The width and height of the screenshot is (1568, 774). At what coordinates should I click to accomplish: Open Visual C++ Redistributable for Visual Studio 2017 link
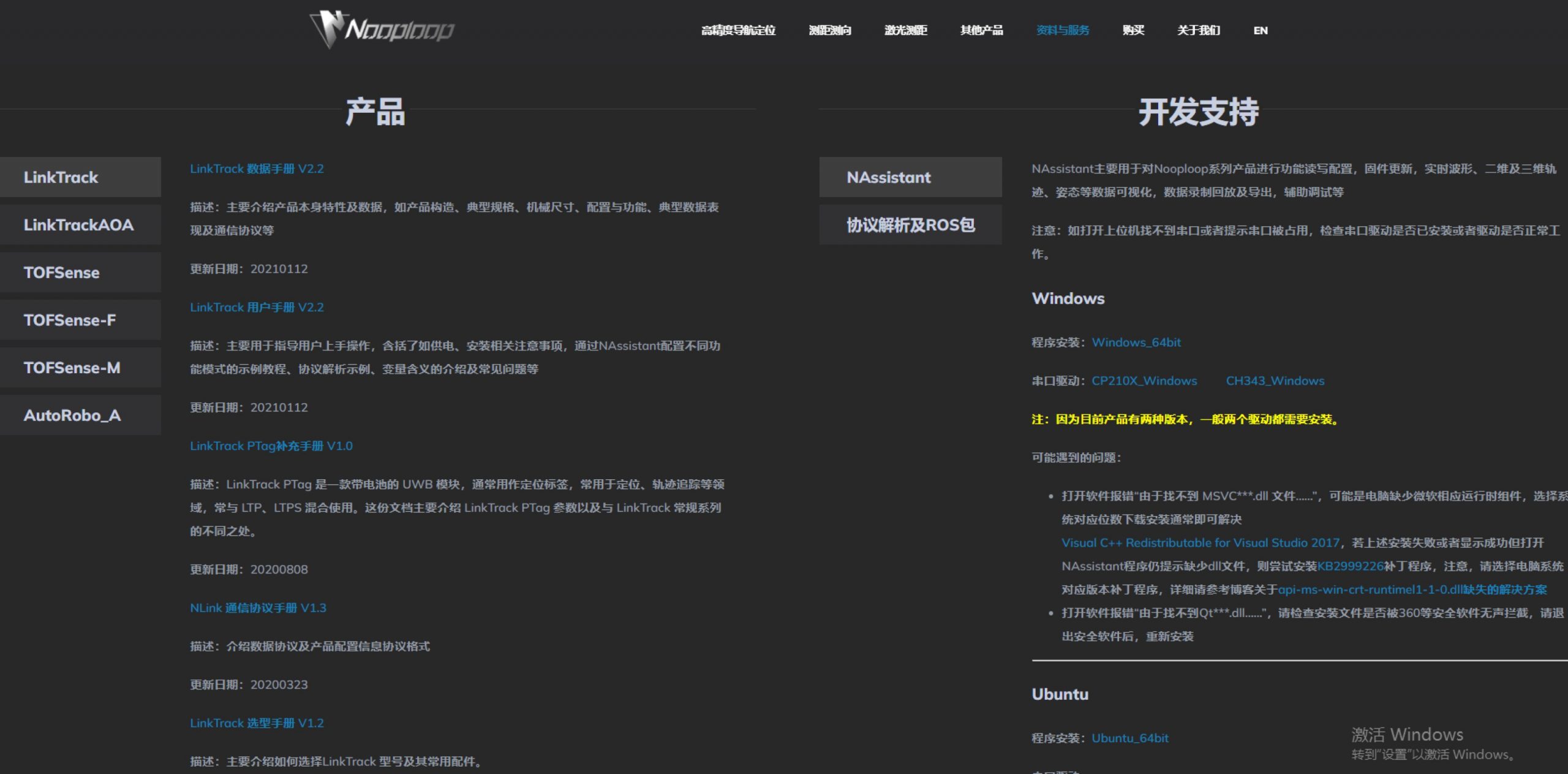click(x=1200, y=543)
